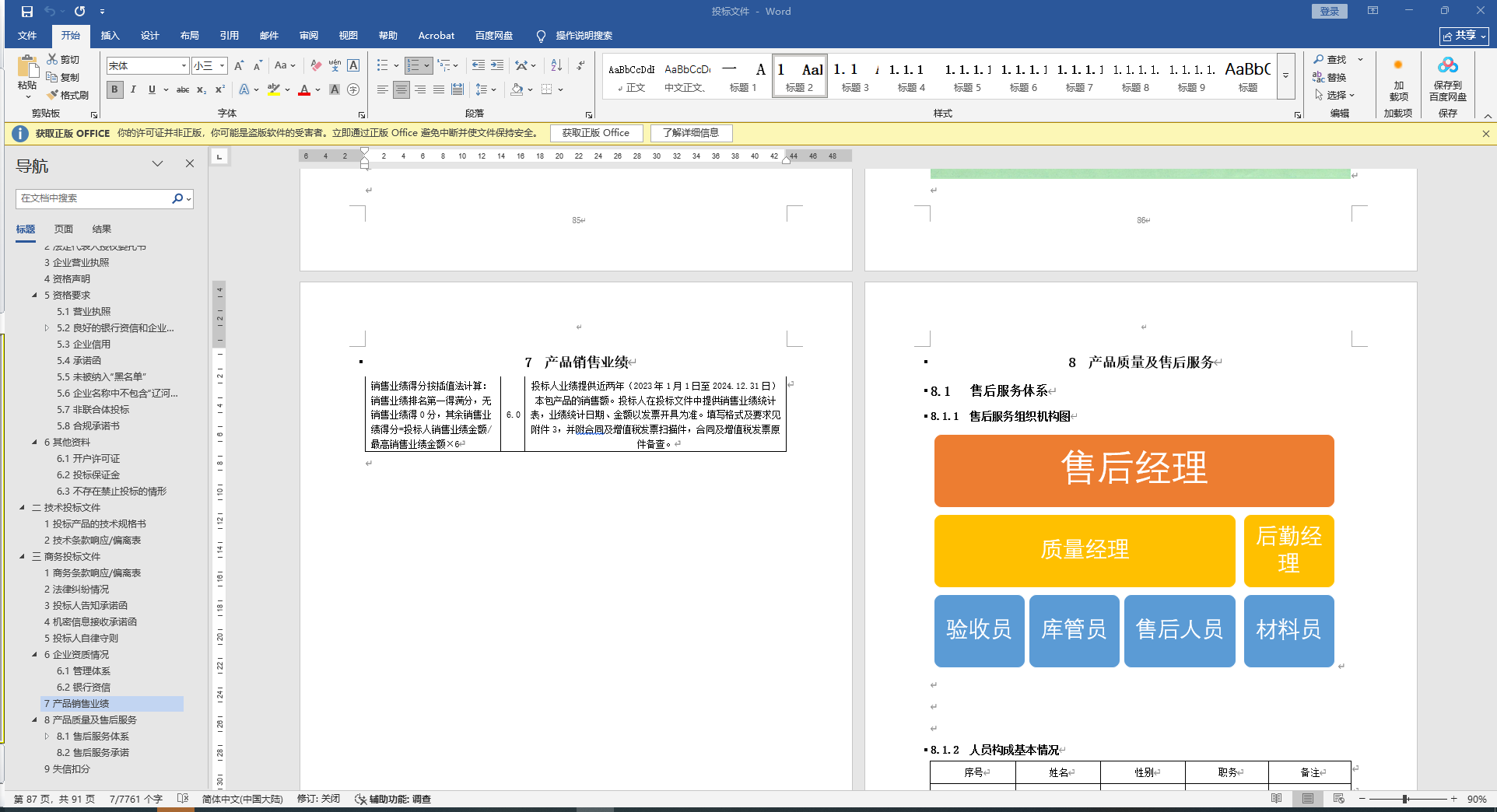Toggle underline formatting

(x=152, y=89)
